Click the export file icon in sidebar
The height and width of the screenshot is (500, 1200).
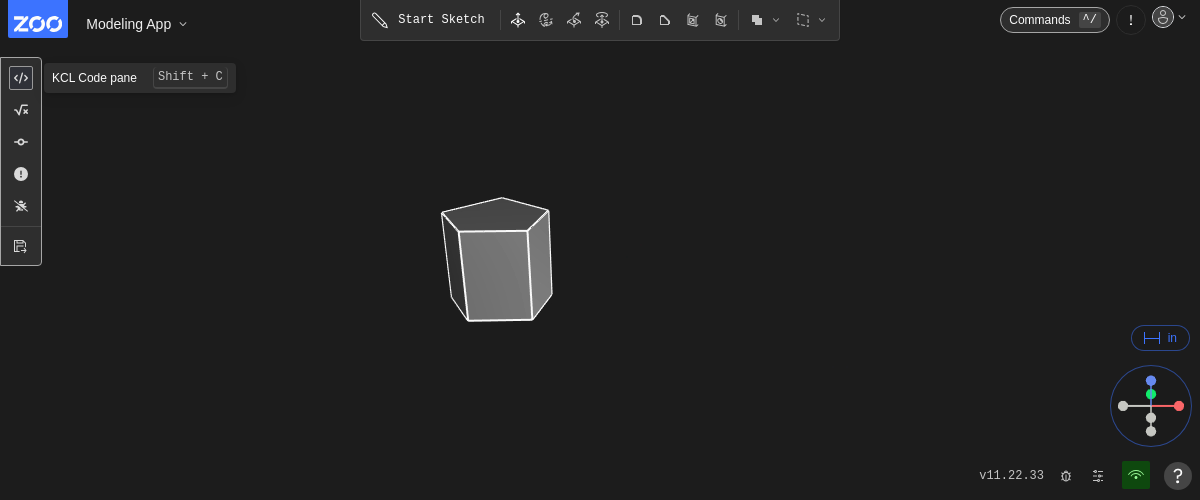point(21,246)
